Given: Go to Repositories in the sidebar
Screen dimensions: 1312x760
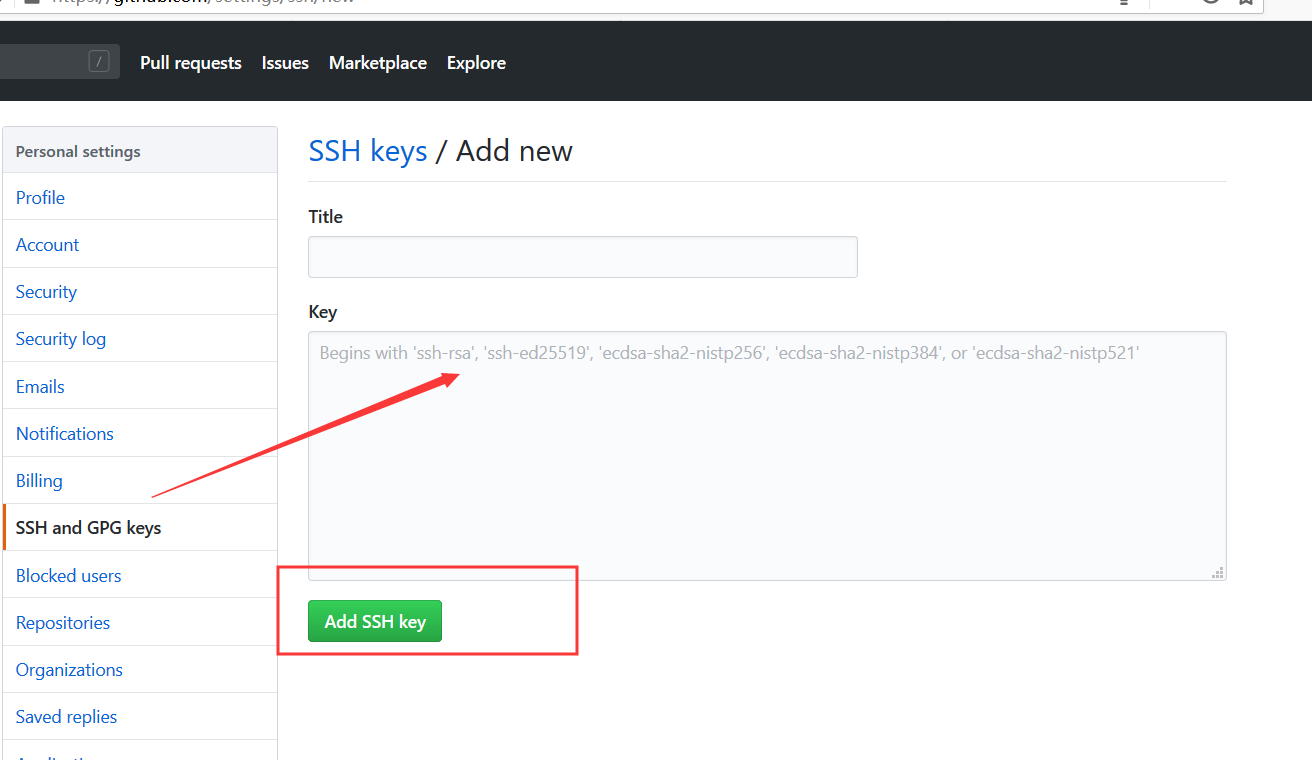Looking at the screenshot, I should (x=63, y=623).
